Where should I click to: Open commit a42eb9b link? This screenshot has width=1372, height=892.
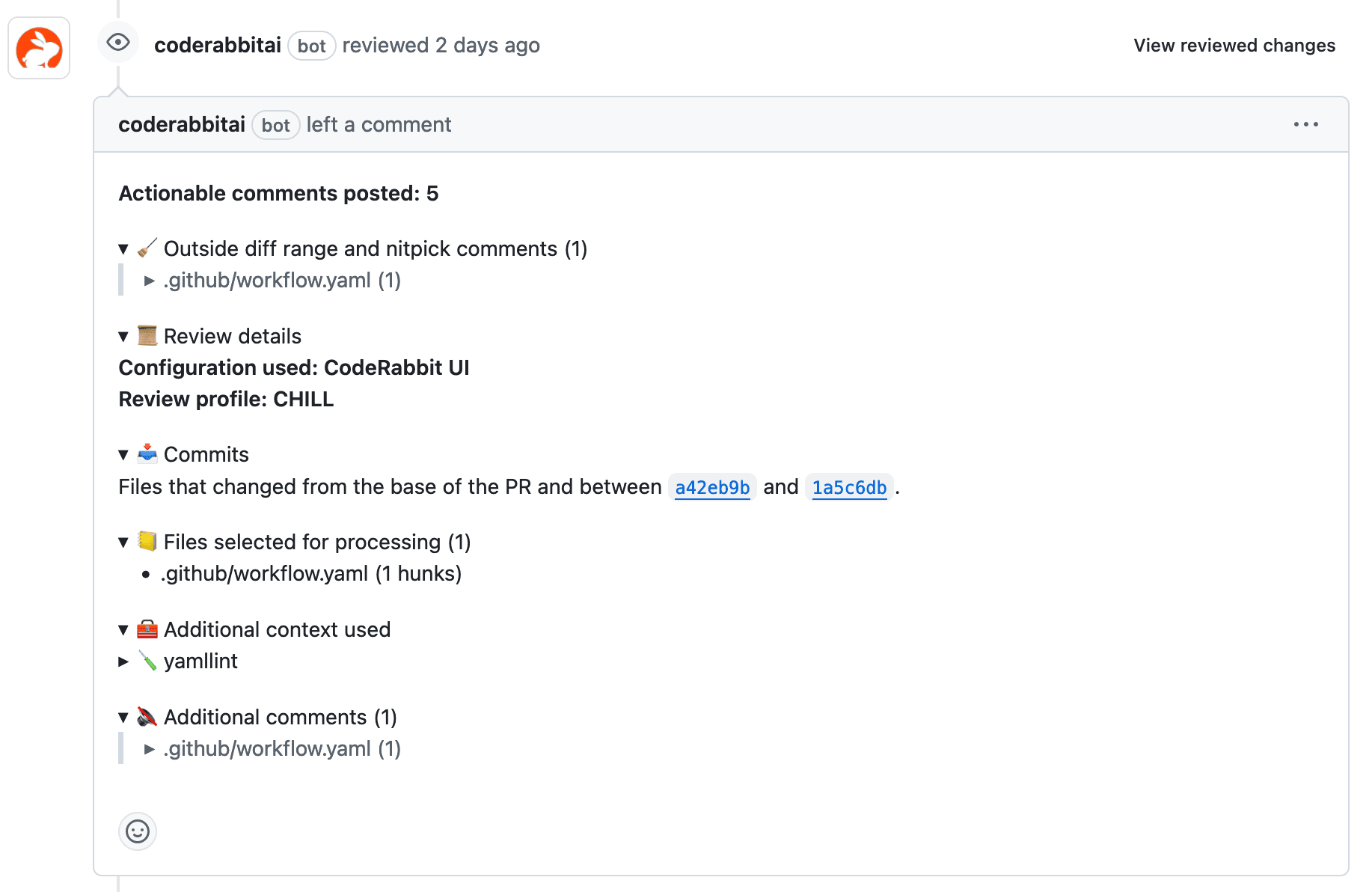pyautogui.click(x=712, y=487)
